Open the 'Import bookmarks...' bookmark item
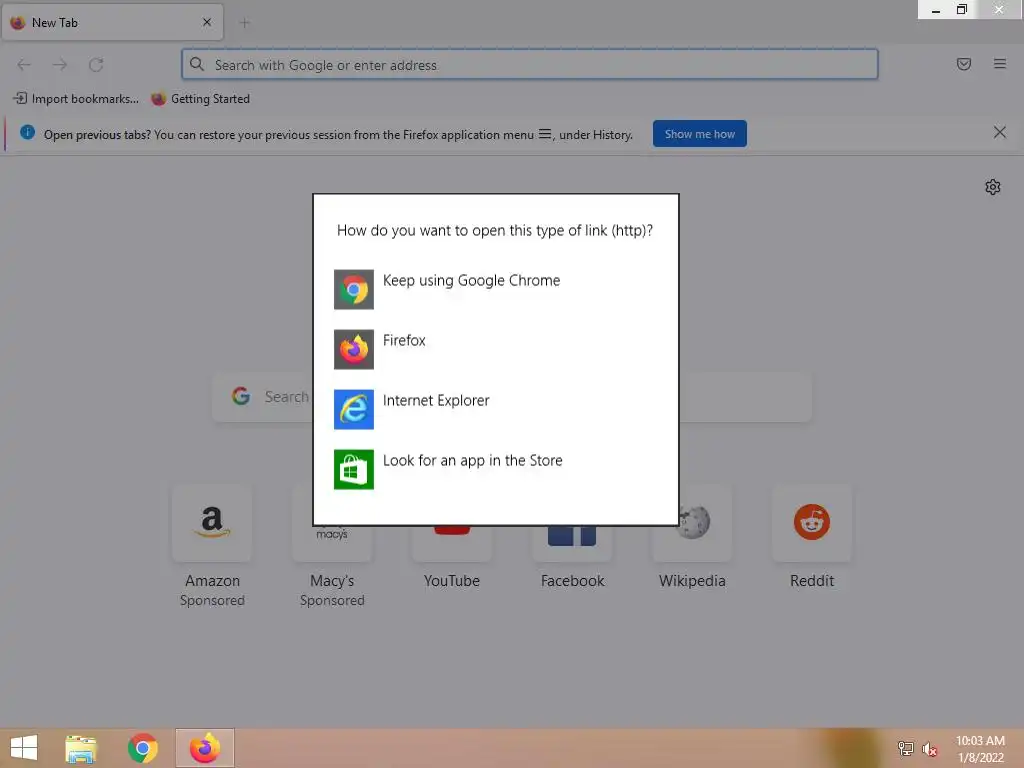Screen dimensions: 1024x768 [76, 99]
